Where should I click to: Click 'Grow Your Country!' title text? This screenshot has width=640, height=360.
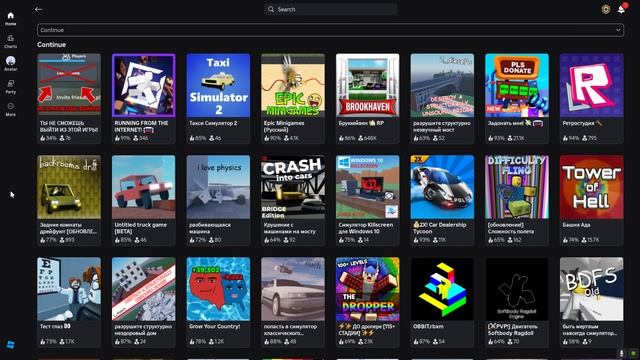click(215, 327)
